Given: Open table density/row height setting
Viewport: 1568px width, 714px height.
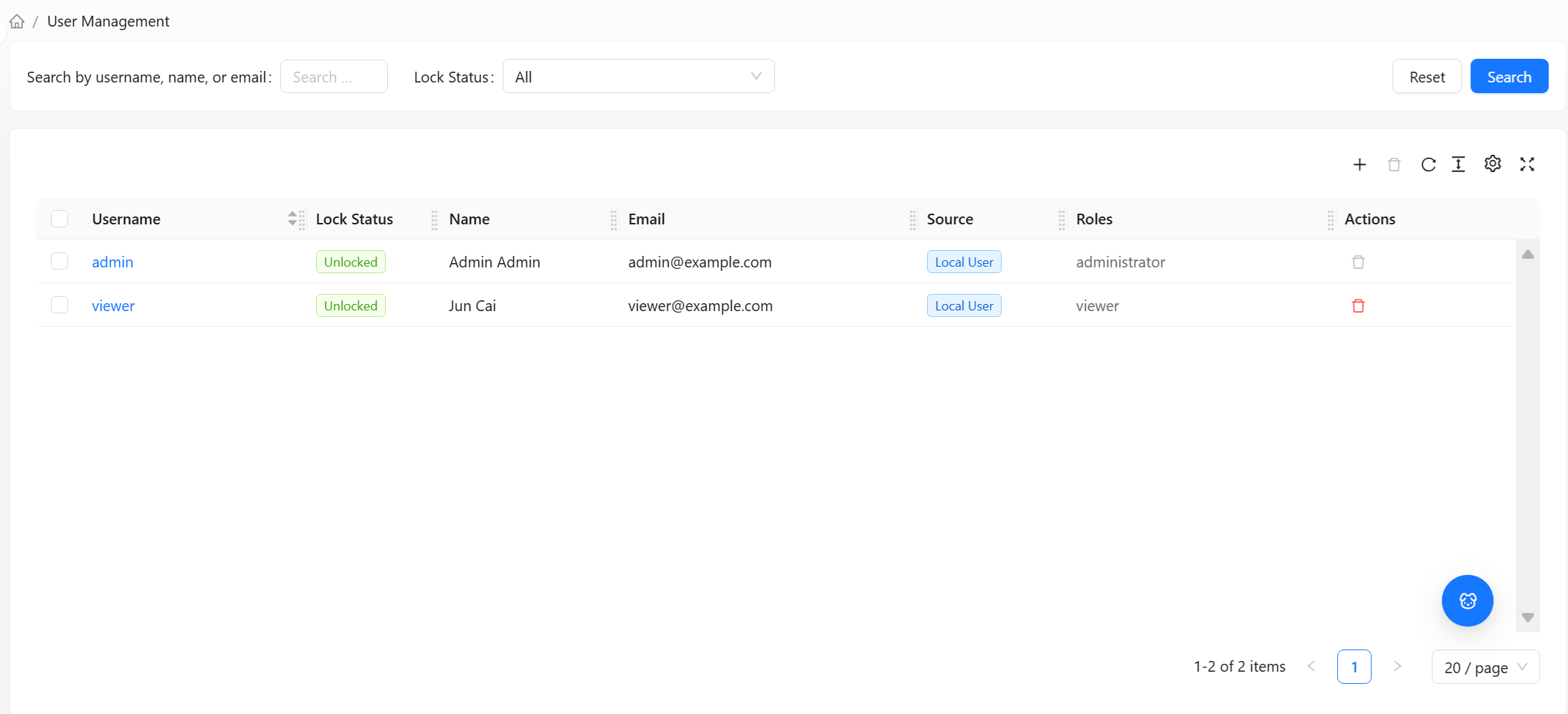Looking at the screenshot, I should point(1458,164).
